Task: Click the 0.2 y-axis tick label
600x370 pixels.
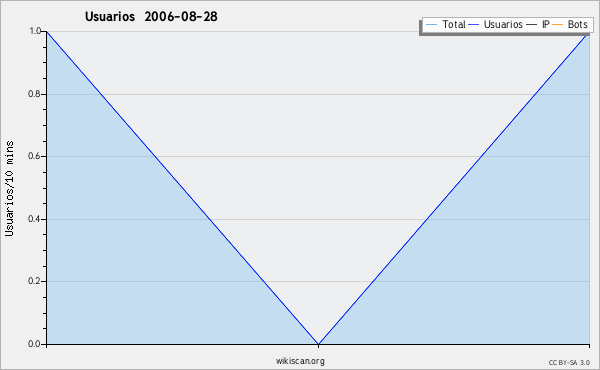Action: (34, 281)
